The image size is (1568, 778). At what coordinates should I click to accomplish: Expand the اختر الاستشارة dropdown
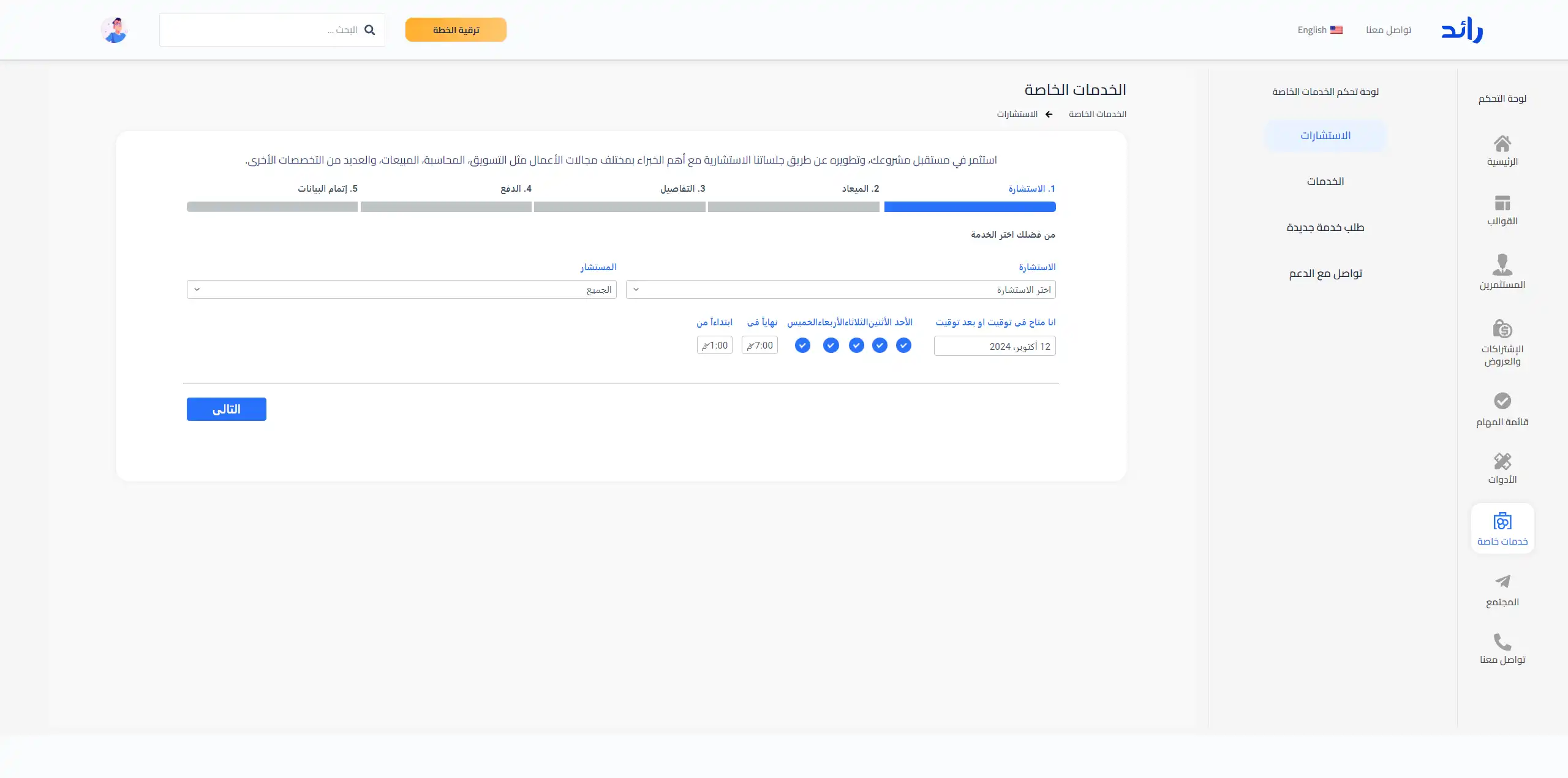click(x=840, y=290)
